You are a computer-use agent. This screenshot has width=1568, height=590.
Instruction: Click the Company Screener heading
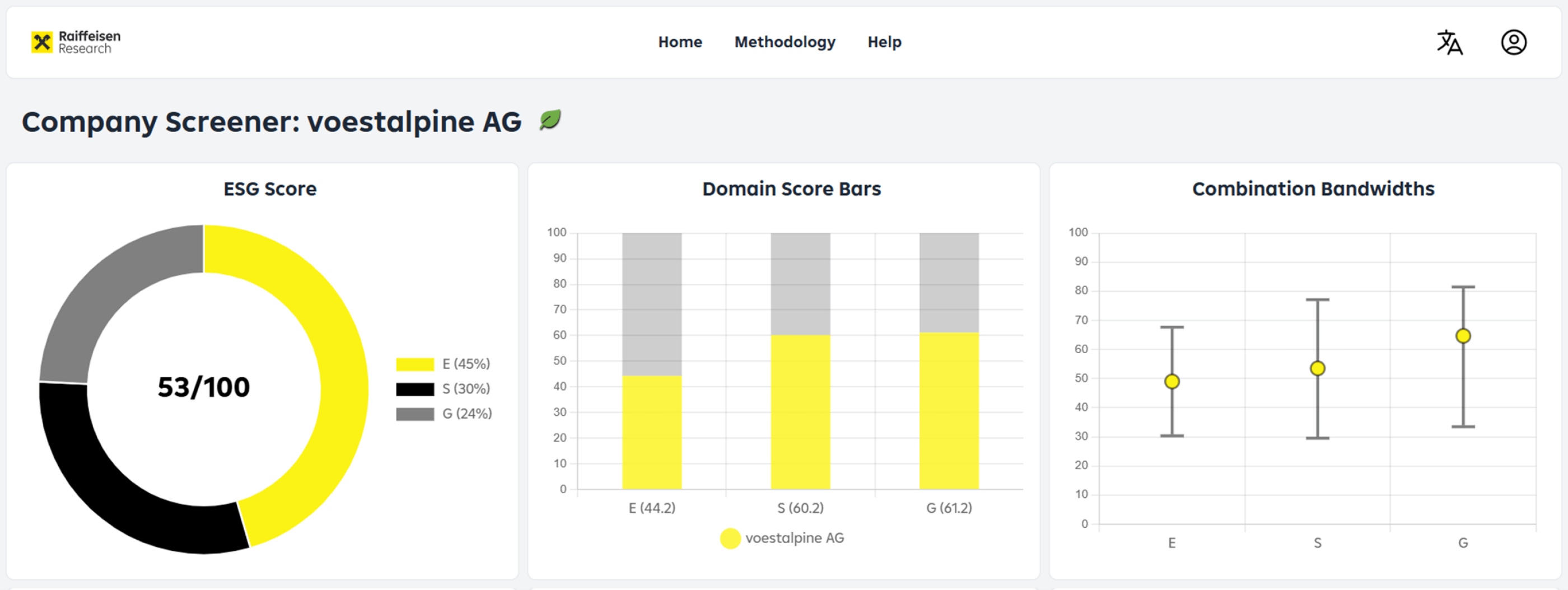coord(272,121)
